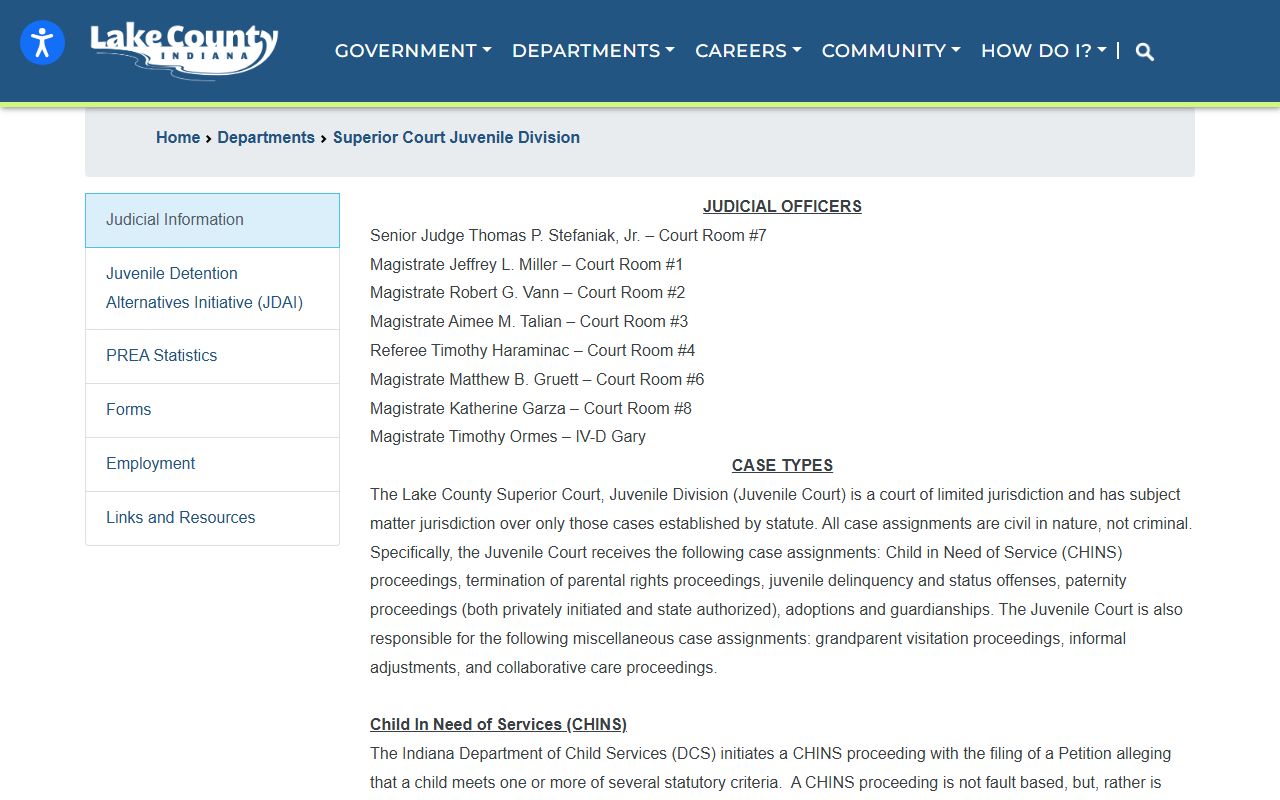
Task: Expand the Community dropdown menu
Action: click(891, 51)
